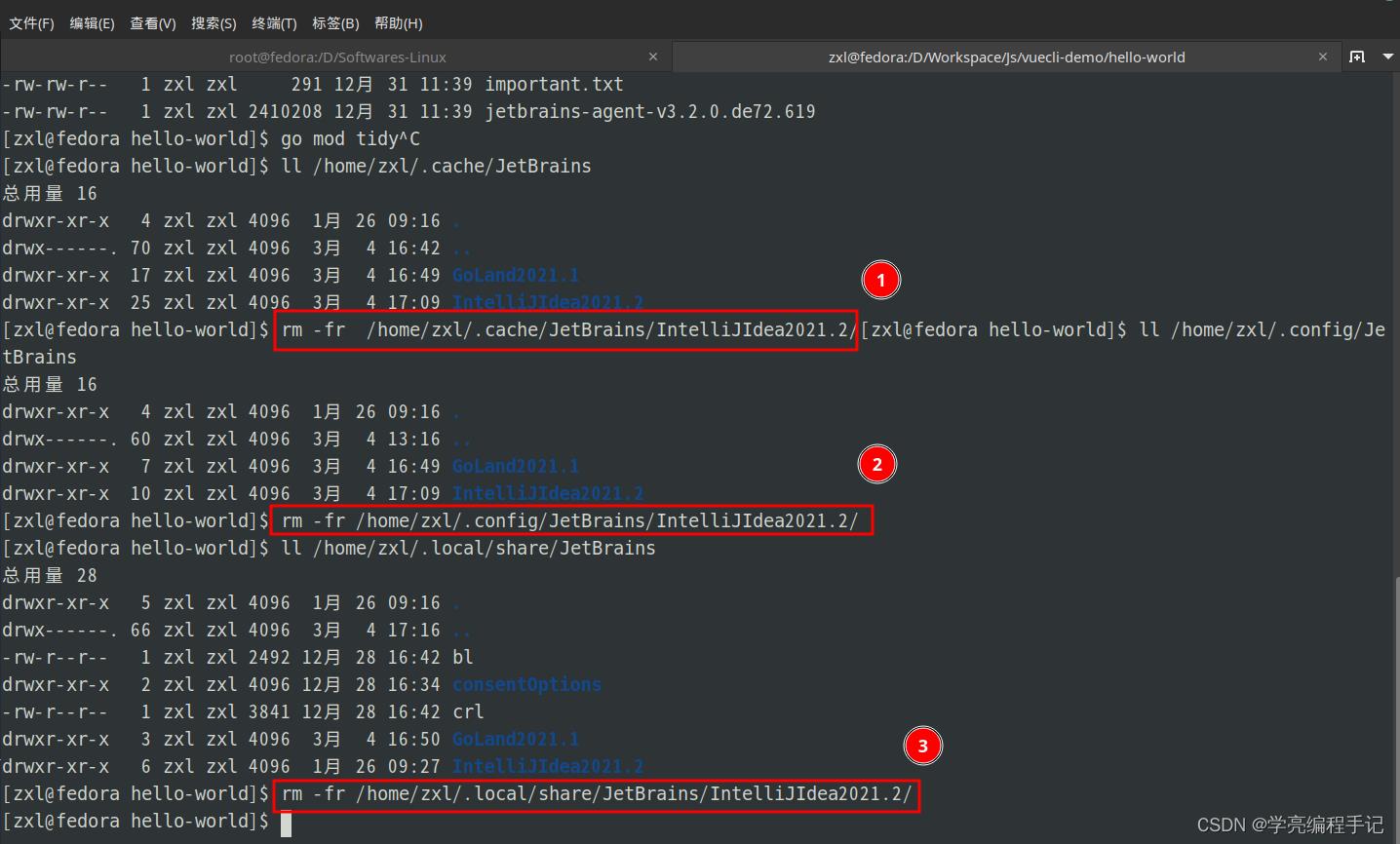Click command ll /home/zxl/.local/share/JetBrains
Screen dimensions: 1400x844
468,549
